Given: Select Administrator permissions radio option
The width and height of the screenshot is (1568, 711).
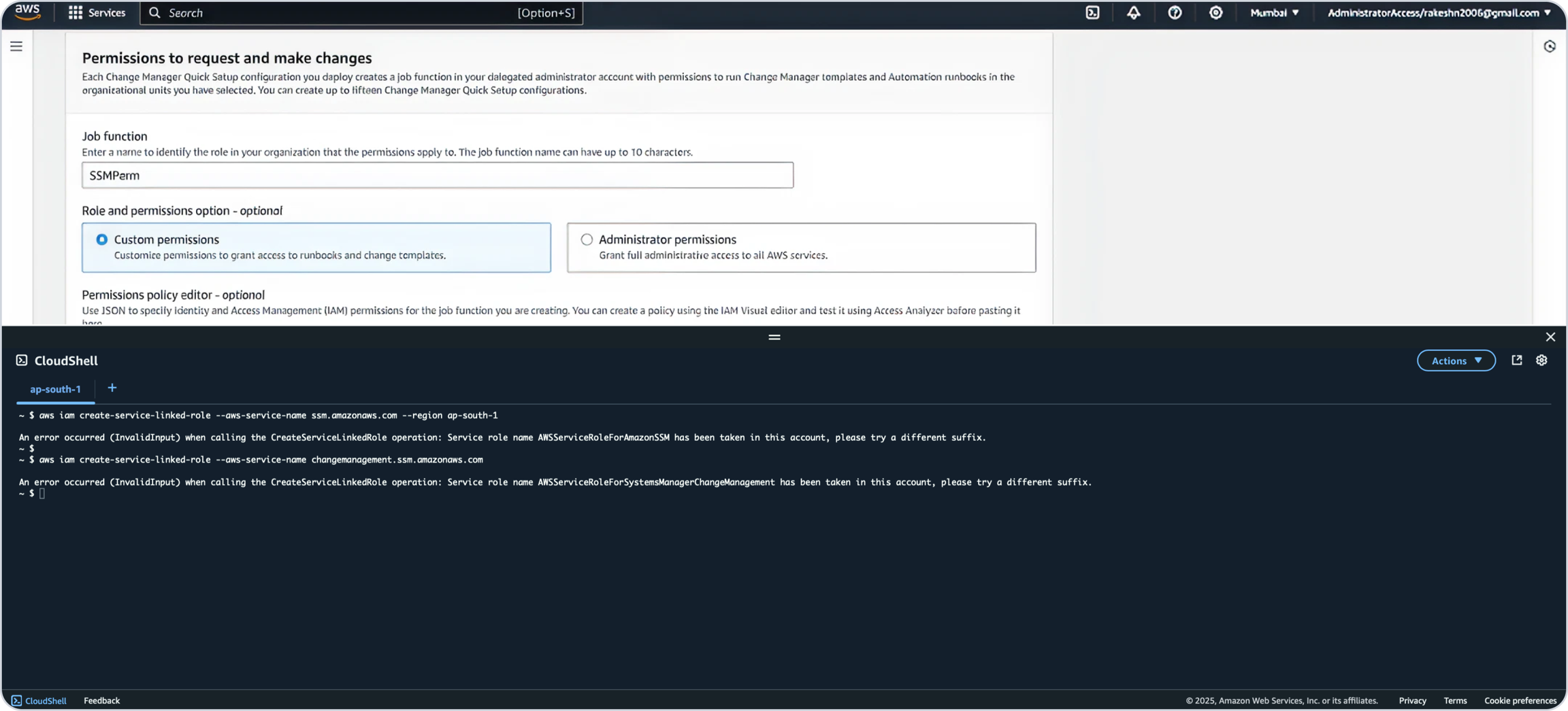Looking at the screenshot, I should [587, 239].
